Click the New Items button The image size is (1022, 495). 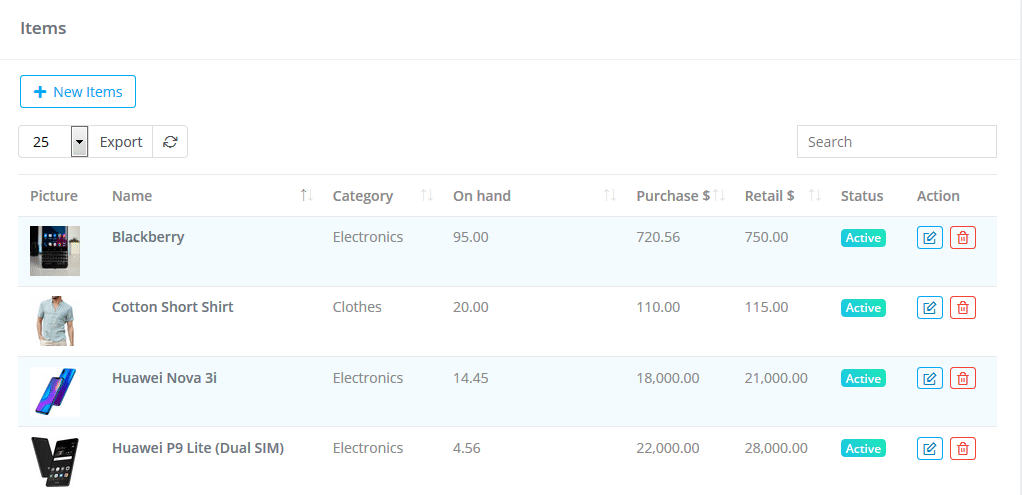tap(78, 92)
